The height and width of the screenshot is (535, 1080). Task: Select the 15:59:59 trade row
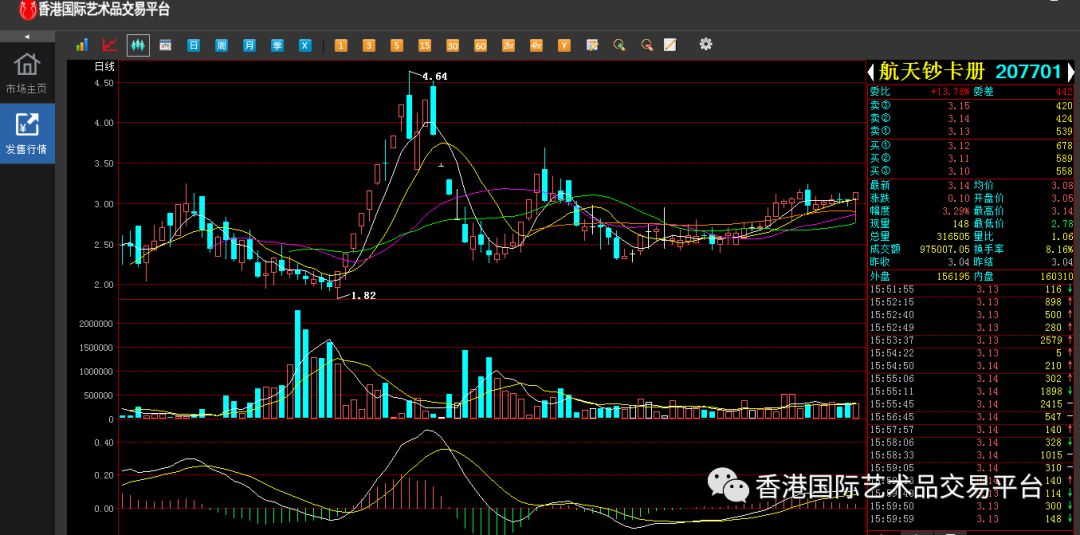(x=970, y=518)
